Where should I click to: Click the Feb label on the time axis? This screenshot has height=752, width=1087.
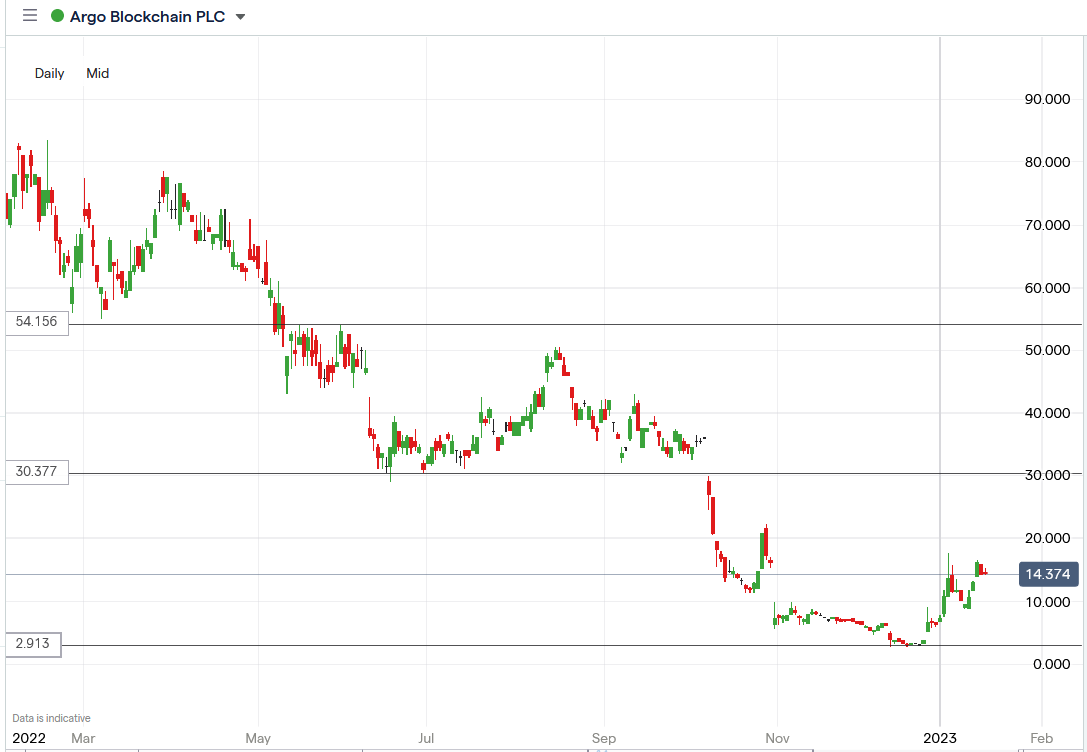point(1041,738)
